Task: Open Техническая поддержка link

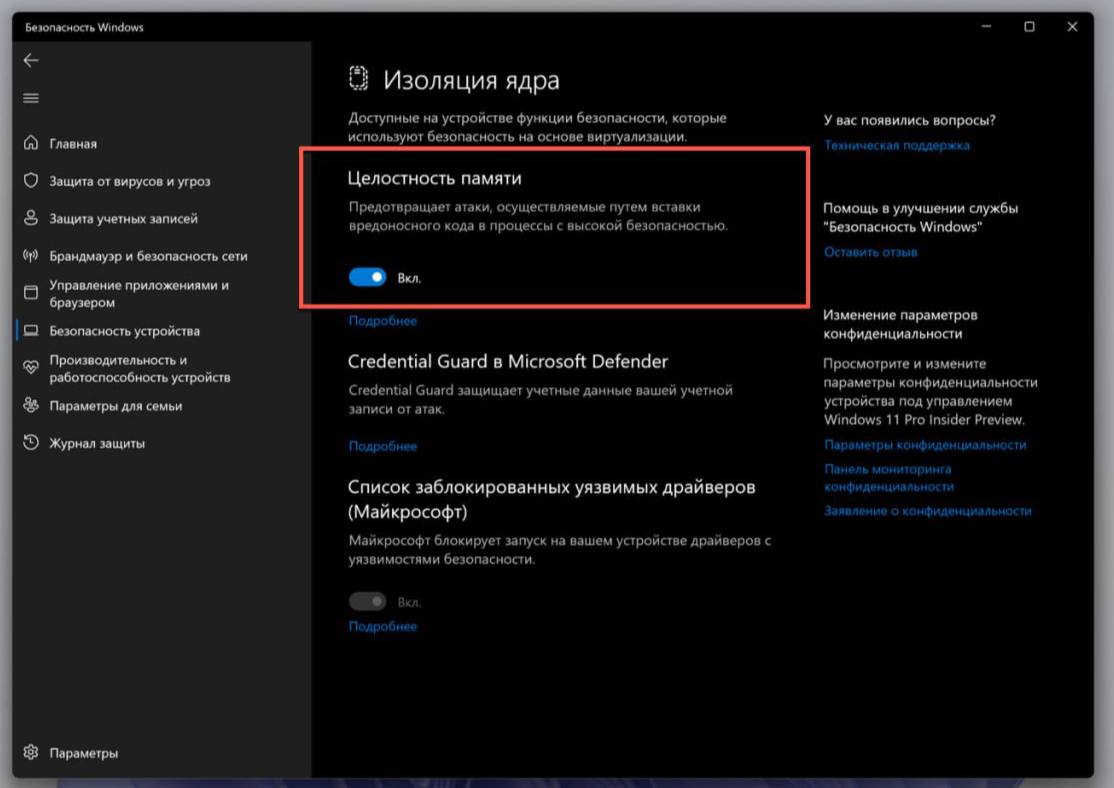Action: pos(896,145)
